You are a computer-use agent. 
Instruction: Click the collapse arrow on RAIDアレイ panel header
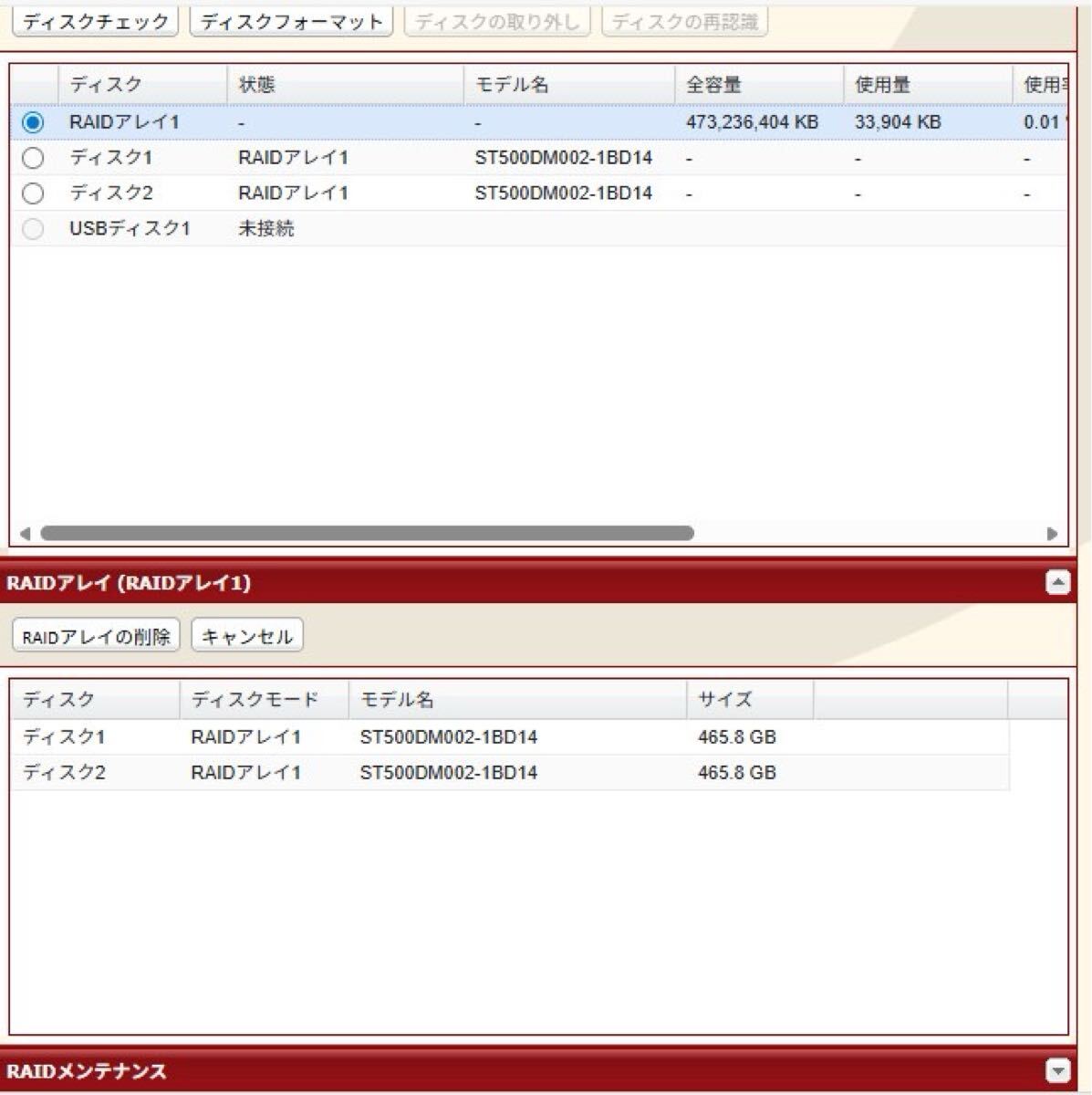pos(1058,579)
